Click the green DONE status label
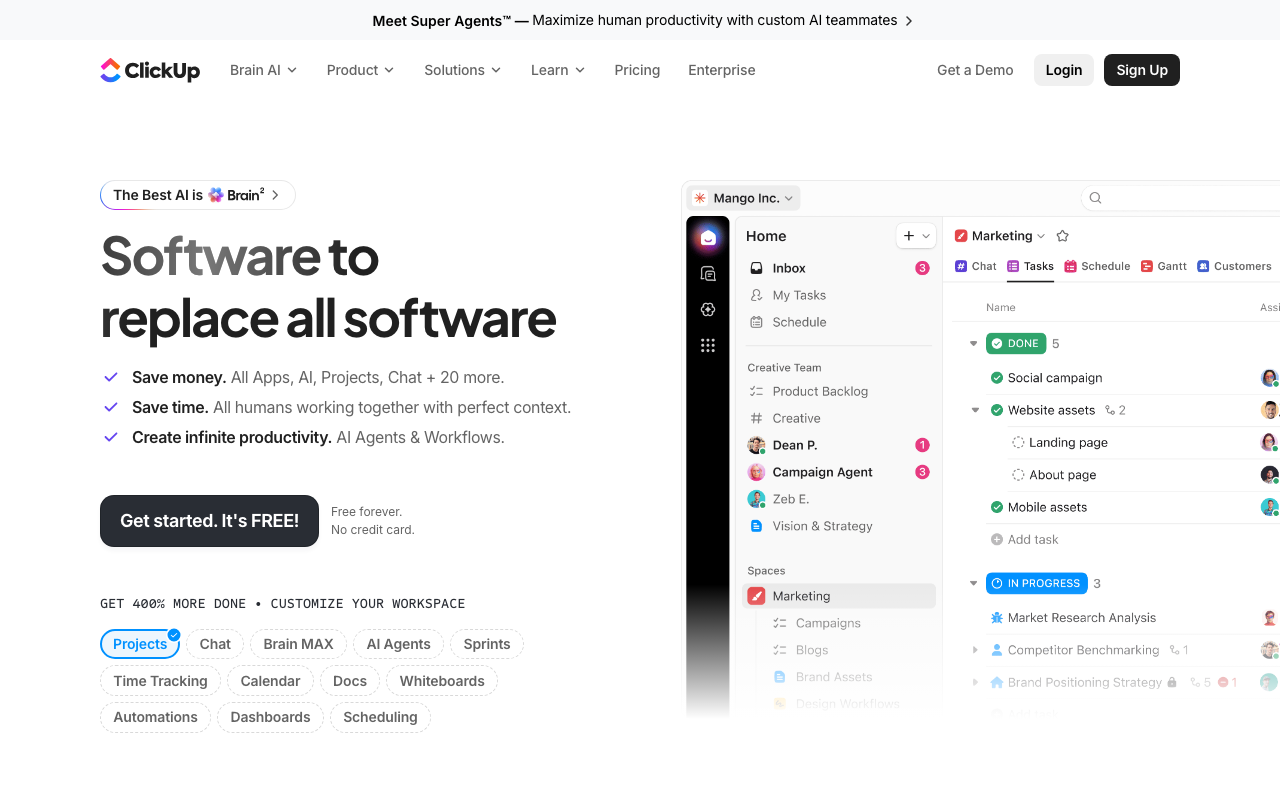1280x800 pixels. pyautogui.click(x=1016, y=343)
